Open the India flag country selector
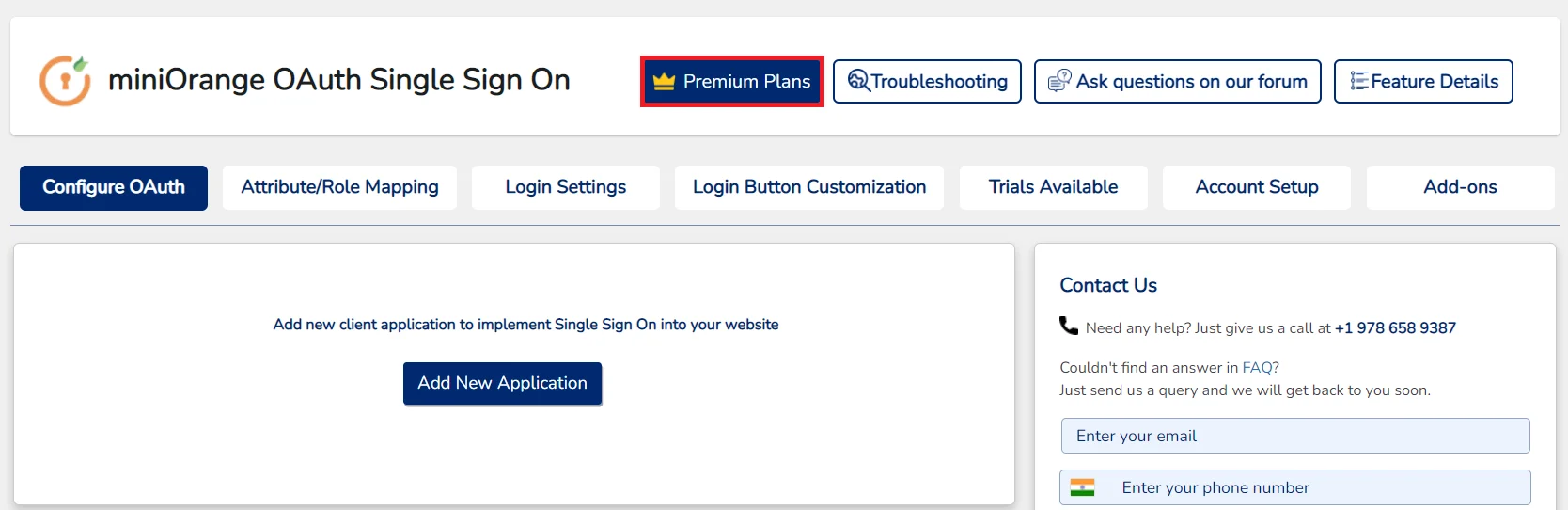The width and height of the screenshot is (1568, 510). coord(1083,487)
